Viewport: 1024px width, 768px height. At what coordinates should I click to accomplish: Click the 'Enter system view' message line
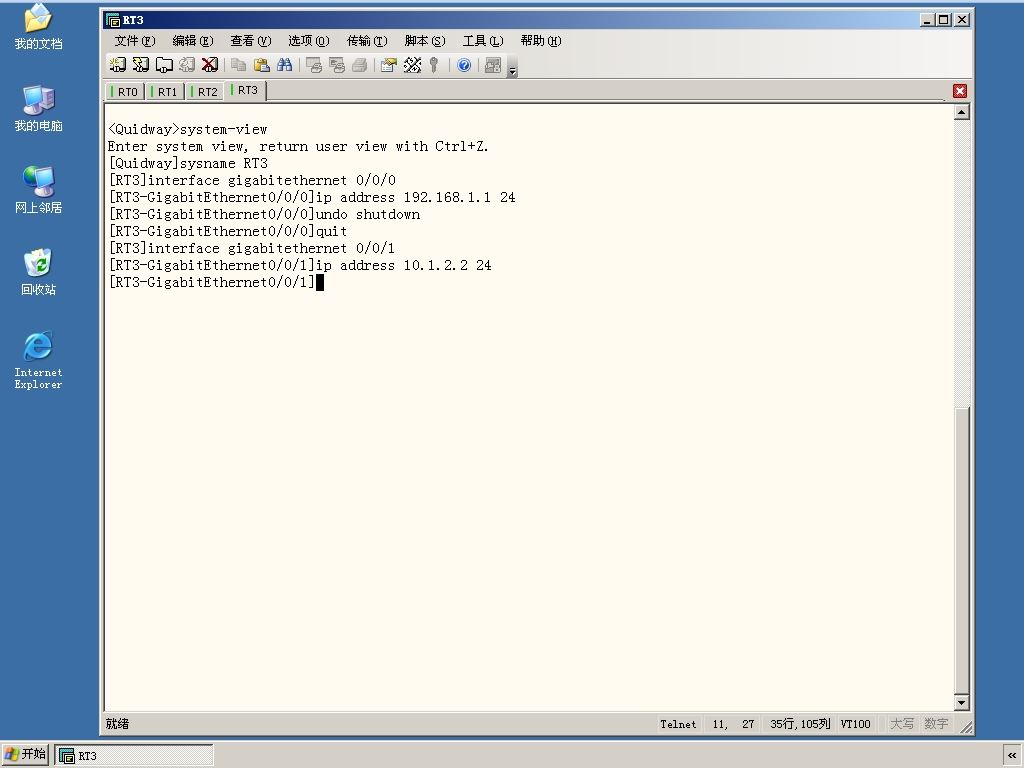298,146
